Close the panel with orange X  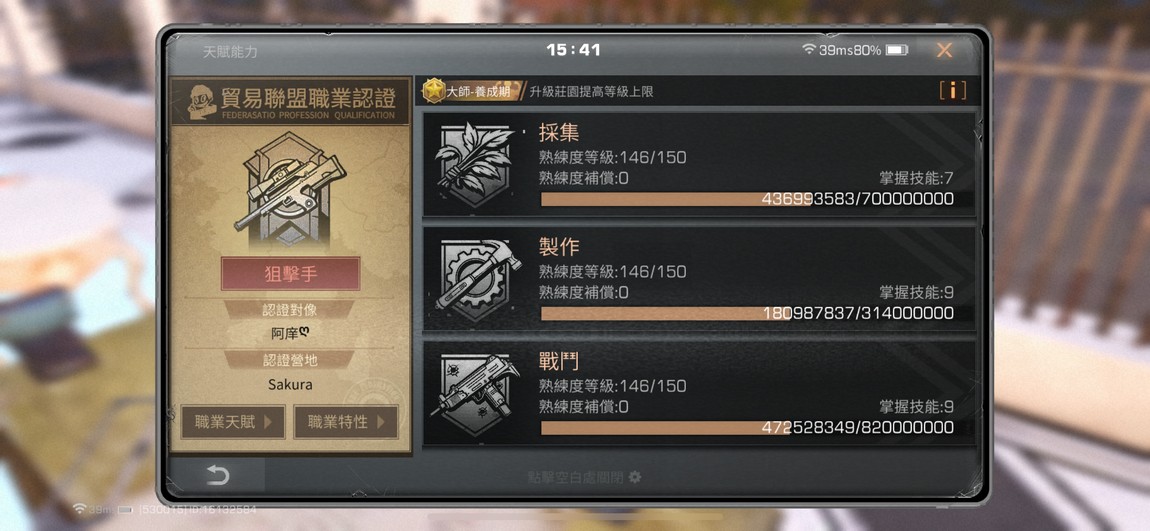pos(944,50)
